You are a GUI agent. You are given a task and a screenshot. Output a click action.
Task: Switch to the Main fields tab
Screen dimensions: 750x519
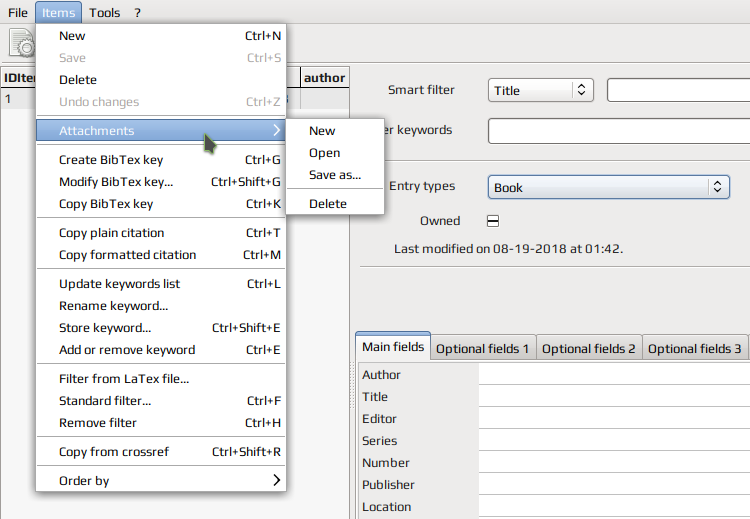(x=393, y=347)
